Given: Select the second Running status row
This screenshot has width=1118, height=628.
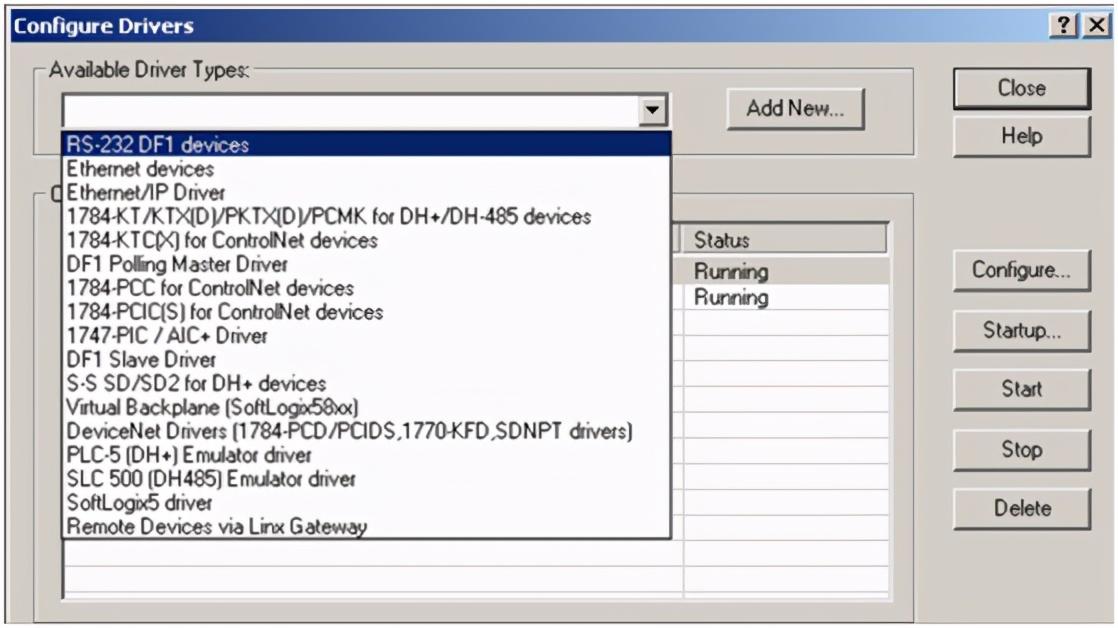Looking at the screenshot, I should (786, 297).
